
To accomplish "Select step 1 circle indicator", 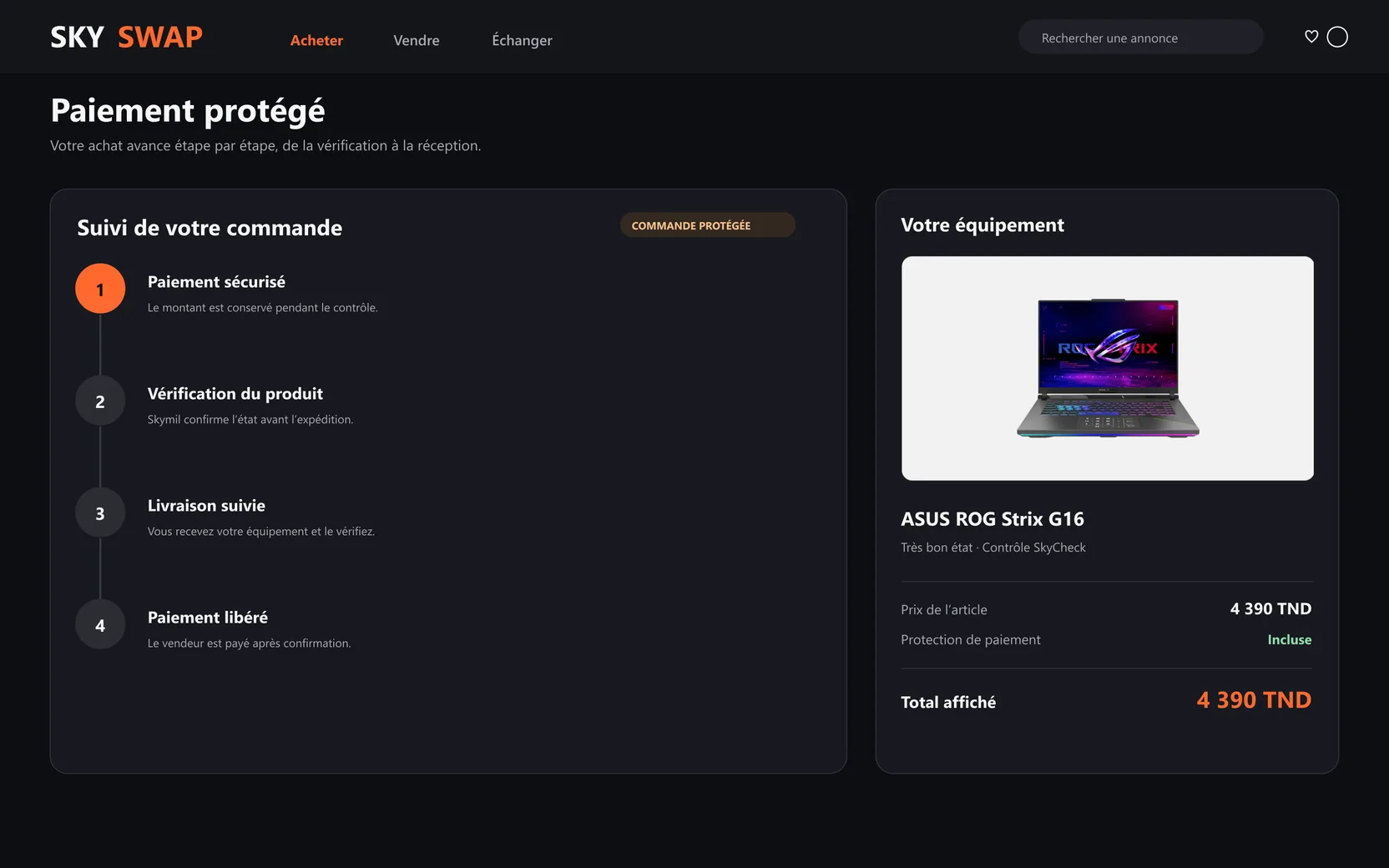I will (100, 289).
